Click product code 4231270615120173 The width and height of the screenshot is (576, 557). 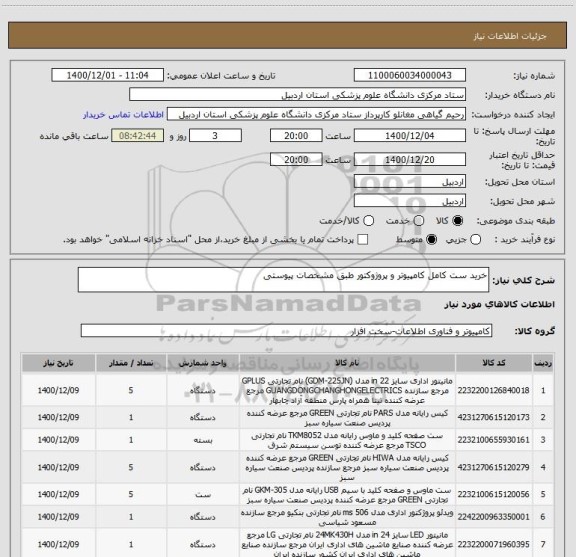point(493,417)
